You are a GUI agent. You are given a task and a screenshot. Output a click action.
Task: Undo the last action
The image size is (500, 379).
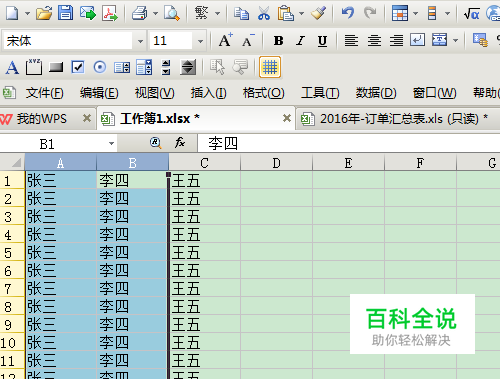[348, 13]
